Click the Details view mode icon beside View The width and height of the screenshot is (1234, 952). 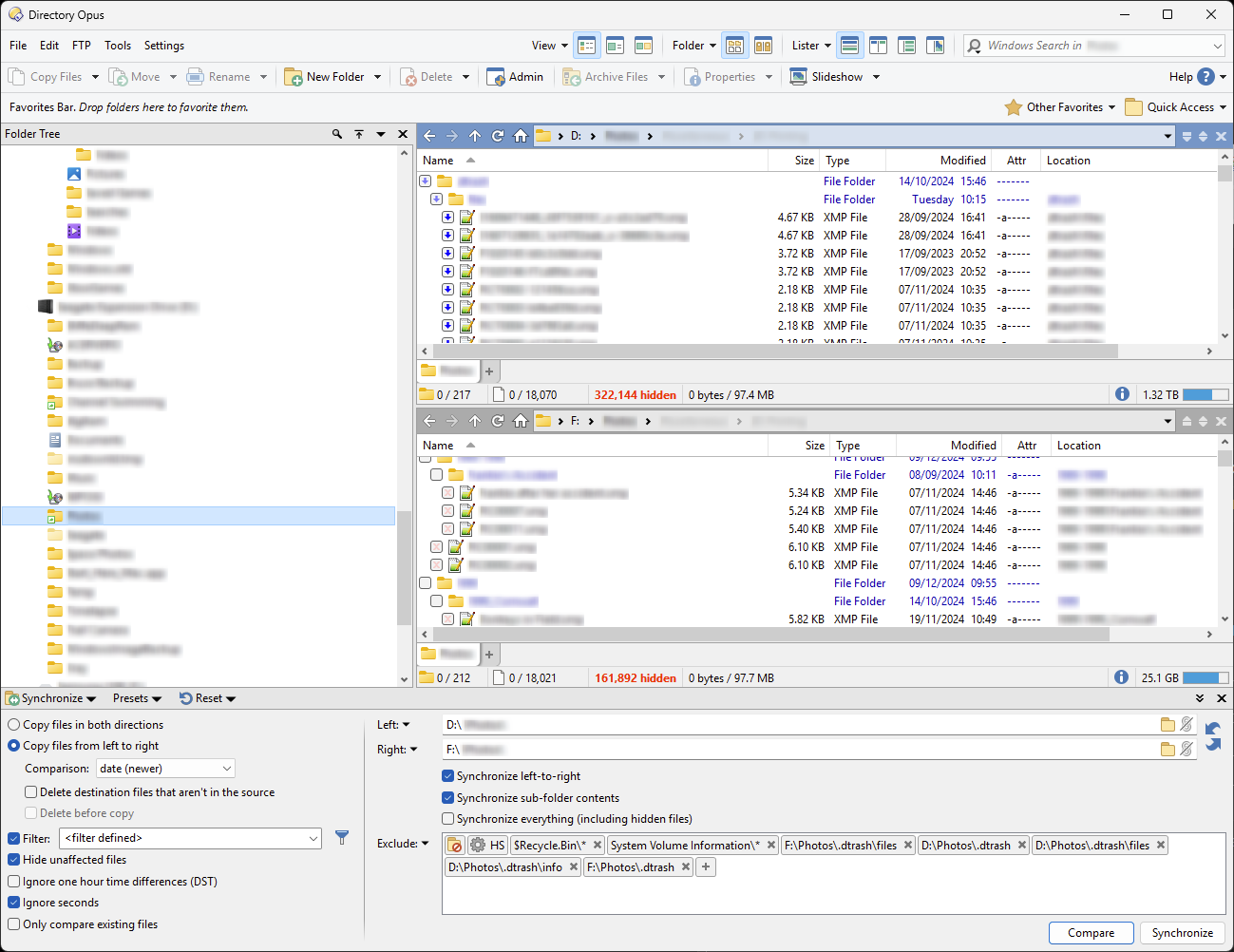click(587, 46)
